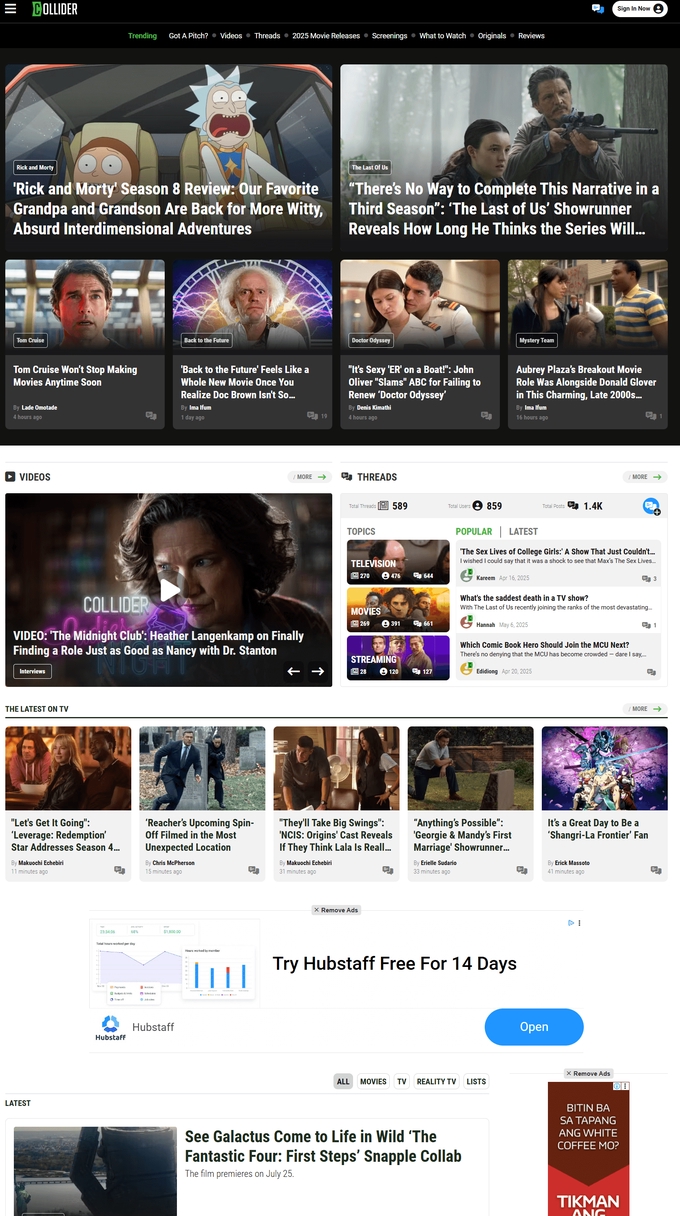
Task: Select the ALL filter tab
Action: coord(343,1081)
